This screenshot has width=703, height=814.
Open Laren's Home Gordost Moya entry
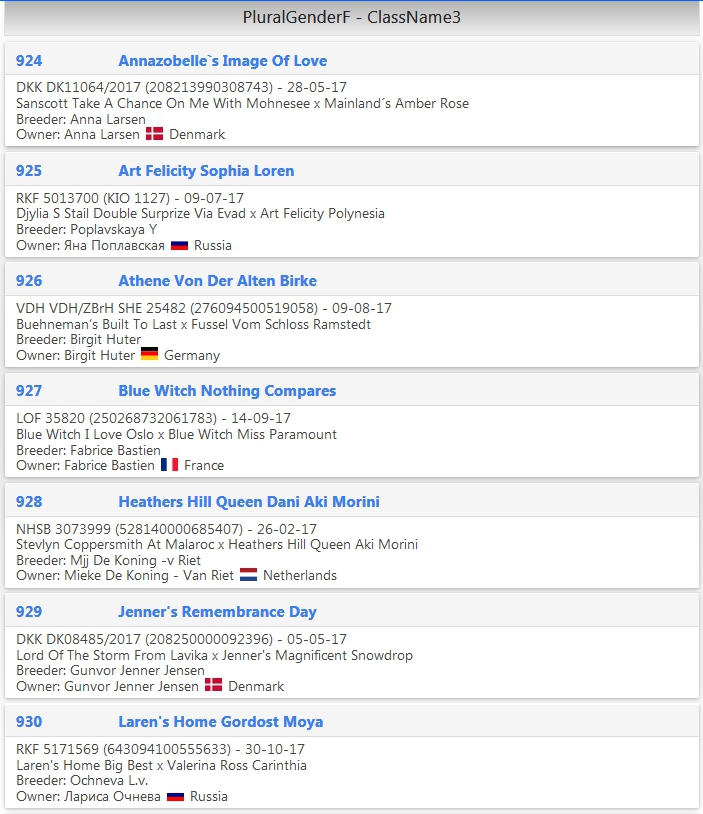pyautogui.click(x=221, y=722)
